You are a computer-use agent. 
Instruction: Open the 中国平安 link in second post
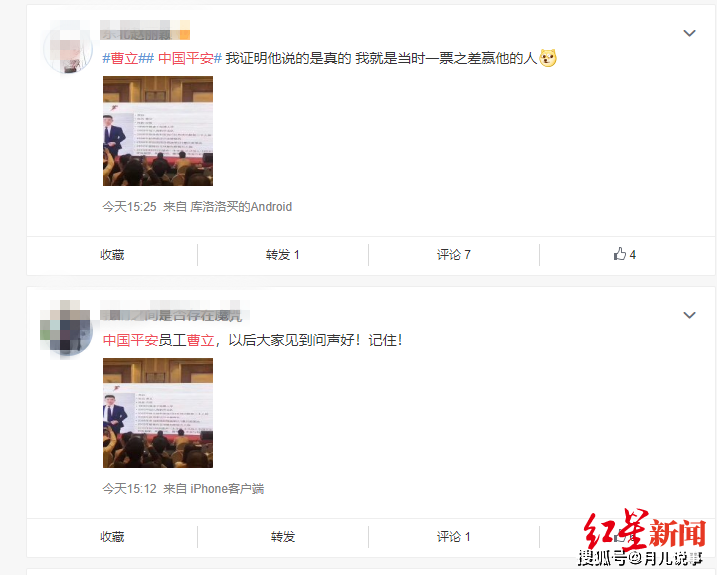[130, 340]
